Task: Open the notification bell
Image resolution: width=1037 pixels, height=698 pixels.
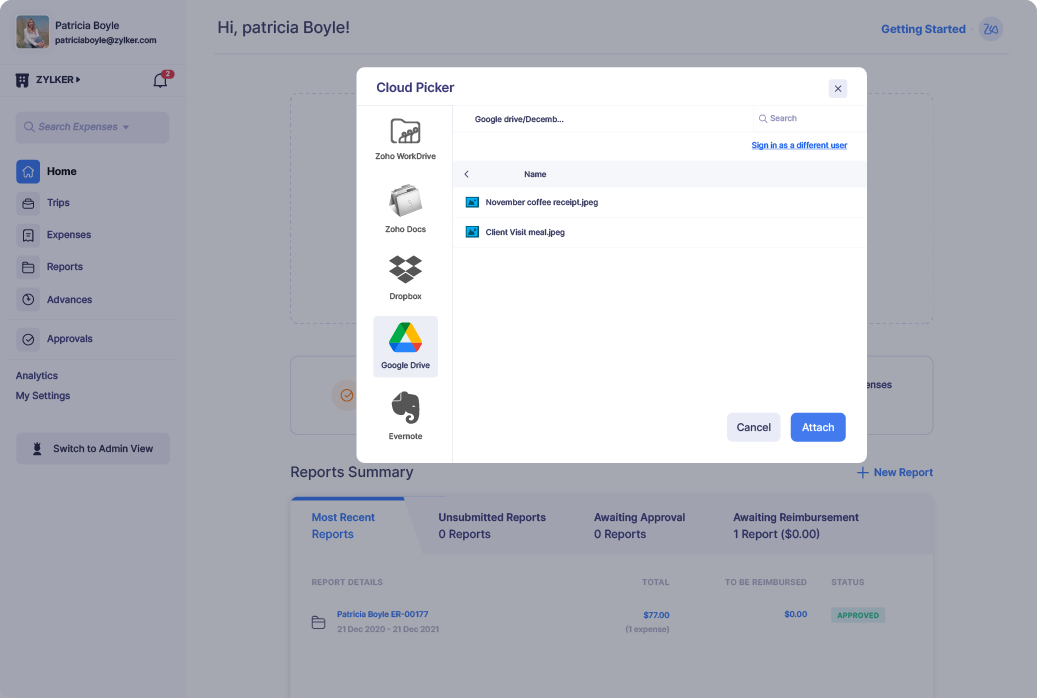Action: 159,79
